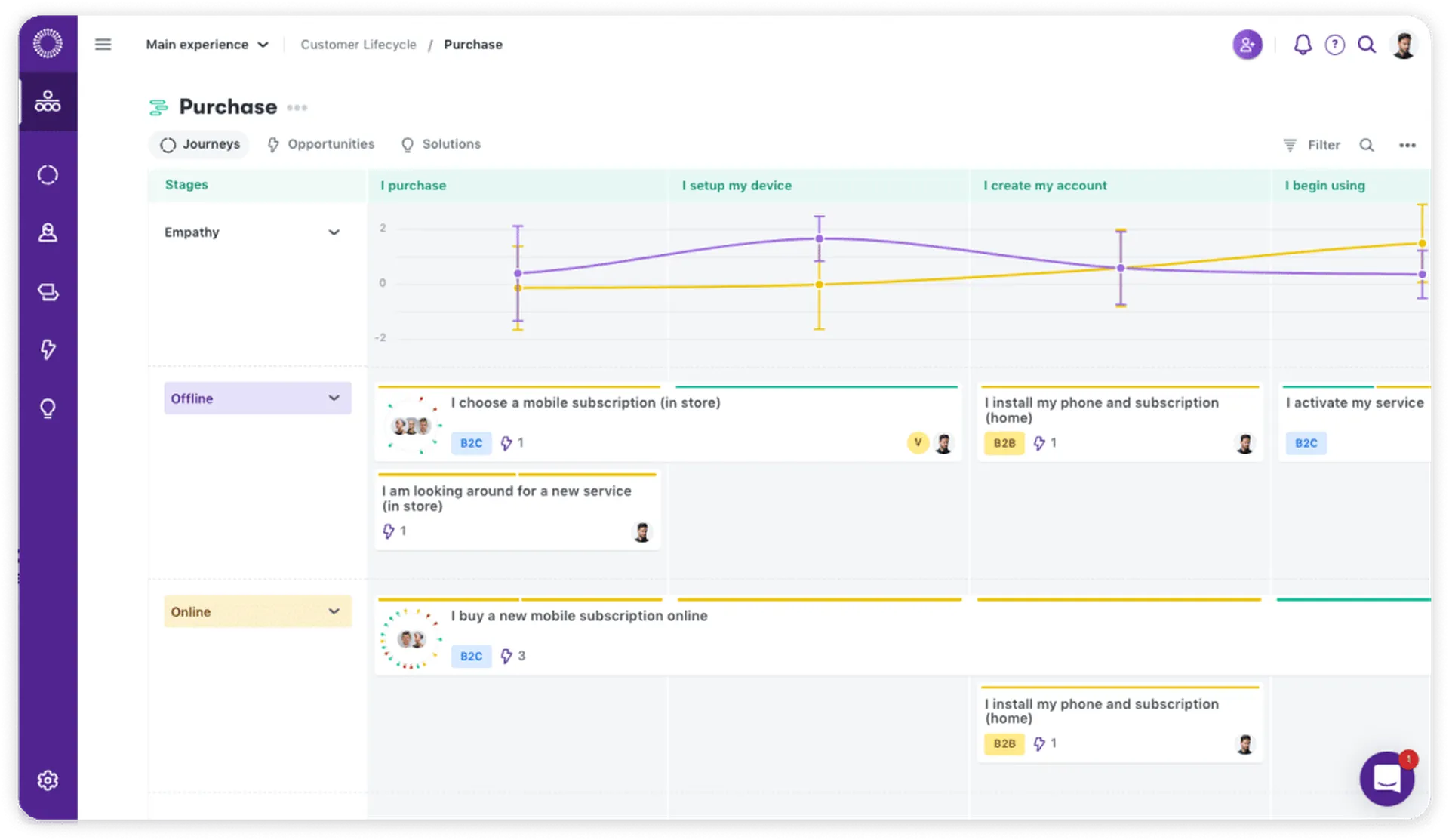Click the app logo at top of sidebar
This screenshot has width=1449, height=840.
(x=48, y=43)
